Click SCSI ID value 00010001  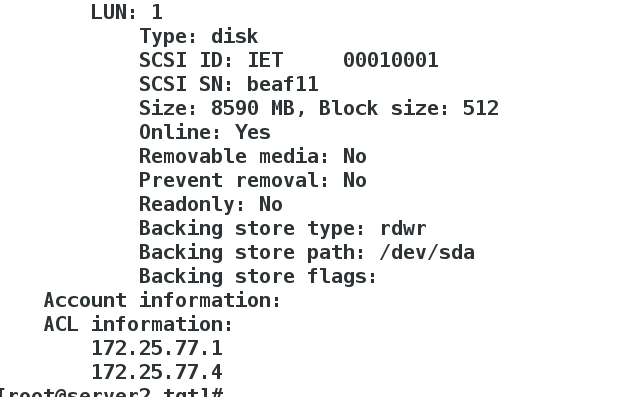(x=391, y=60)
